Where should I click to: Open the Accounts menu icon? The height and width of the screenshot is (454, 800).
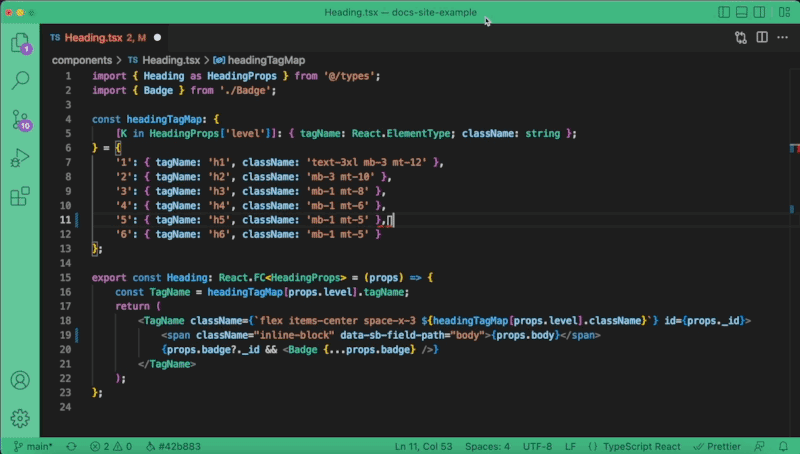point(20,381)
